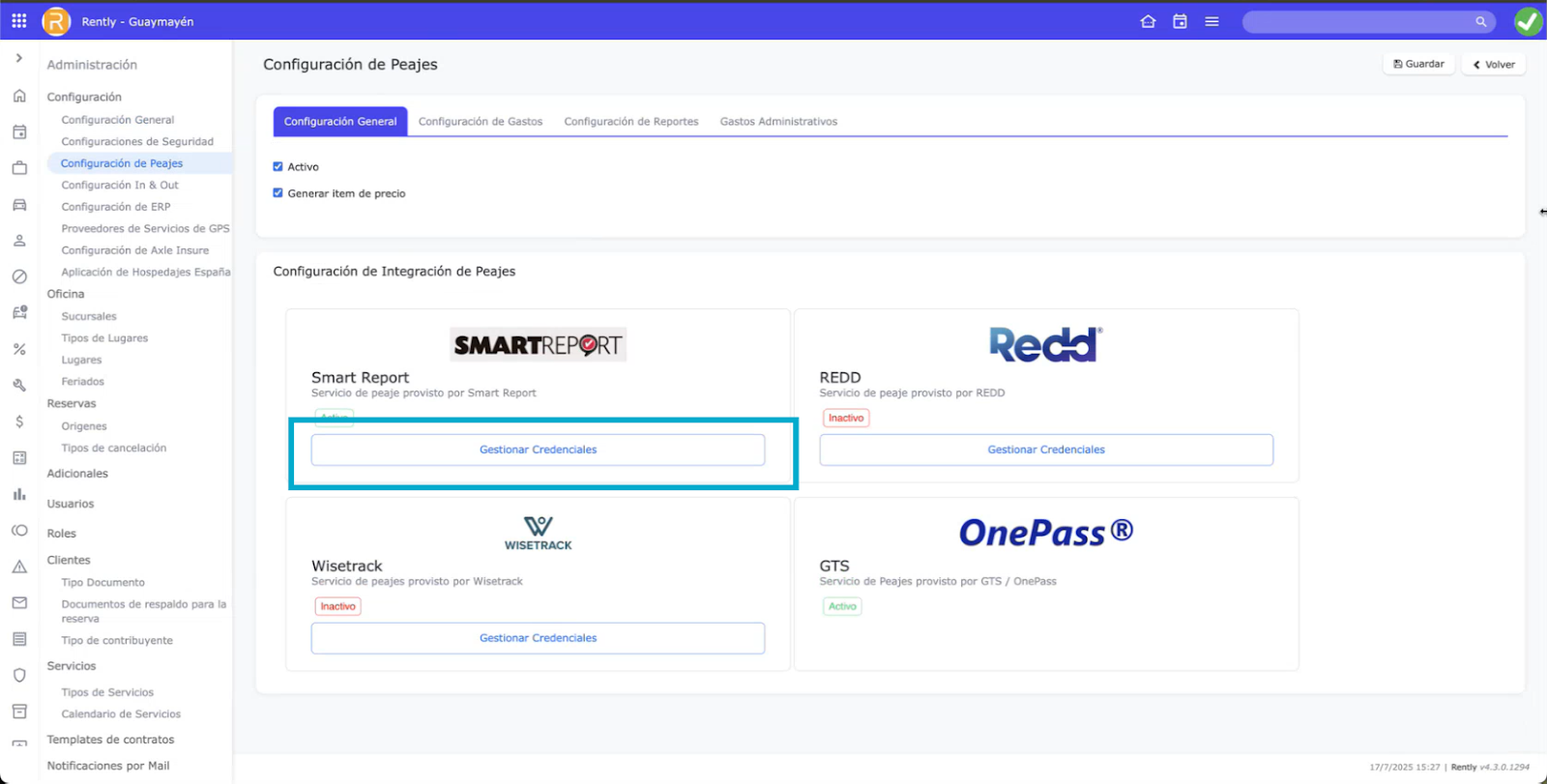Open the calendar icon in top bar
The image size is (1547, 784).
[x=1180, y=21]
